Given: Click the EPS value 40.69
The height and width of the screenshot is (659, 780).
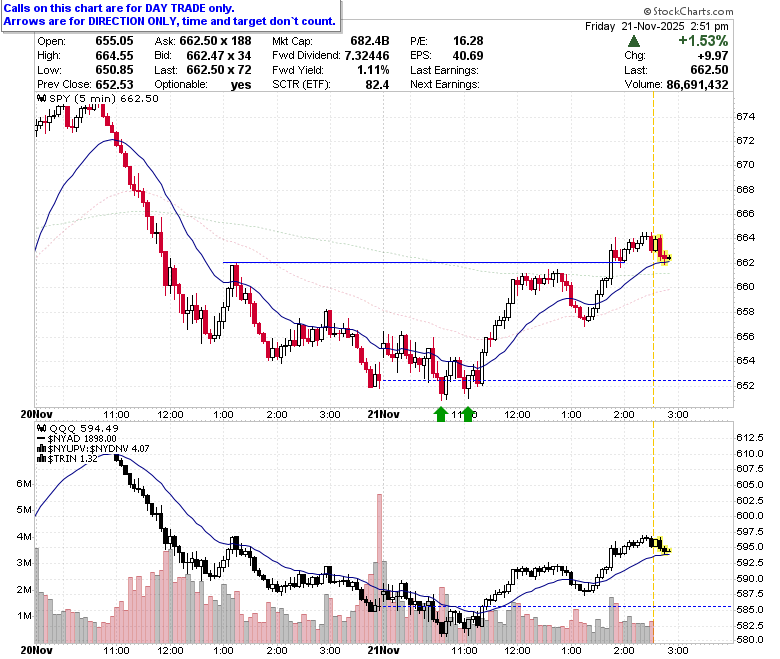Looking at the screenshot, I should (468, 55).
